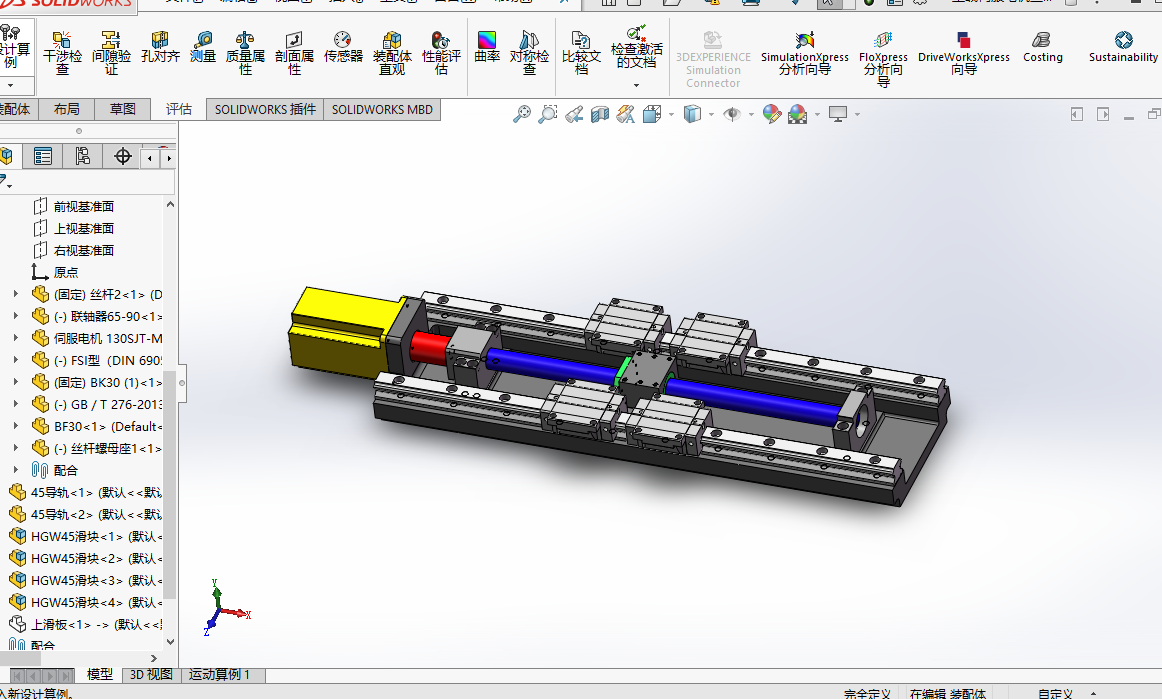Image resolution: width=1162 pixels, height=699 pixels.
Task: Toggle Section View icon
Action: 600,114
